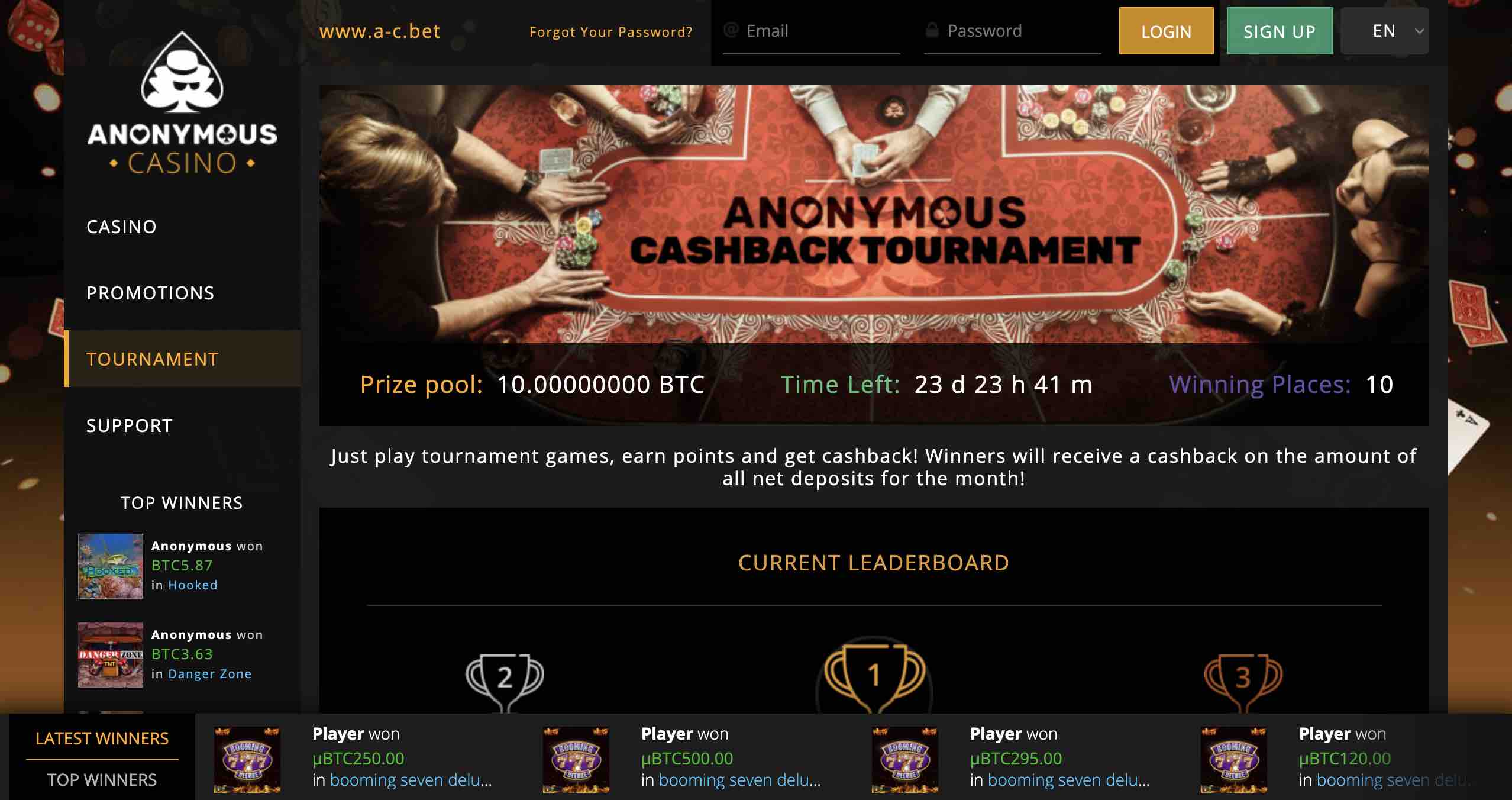The width and height of the screenshot is (1512, 800).
Task: Open the Danger Zone game thumbnail
Action: [x=111, y=655]
